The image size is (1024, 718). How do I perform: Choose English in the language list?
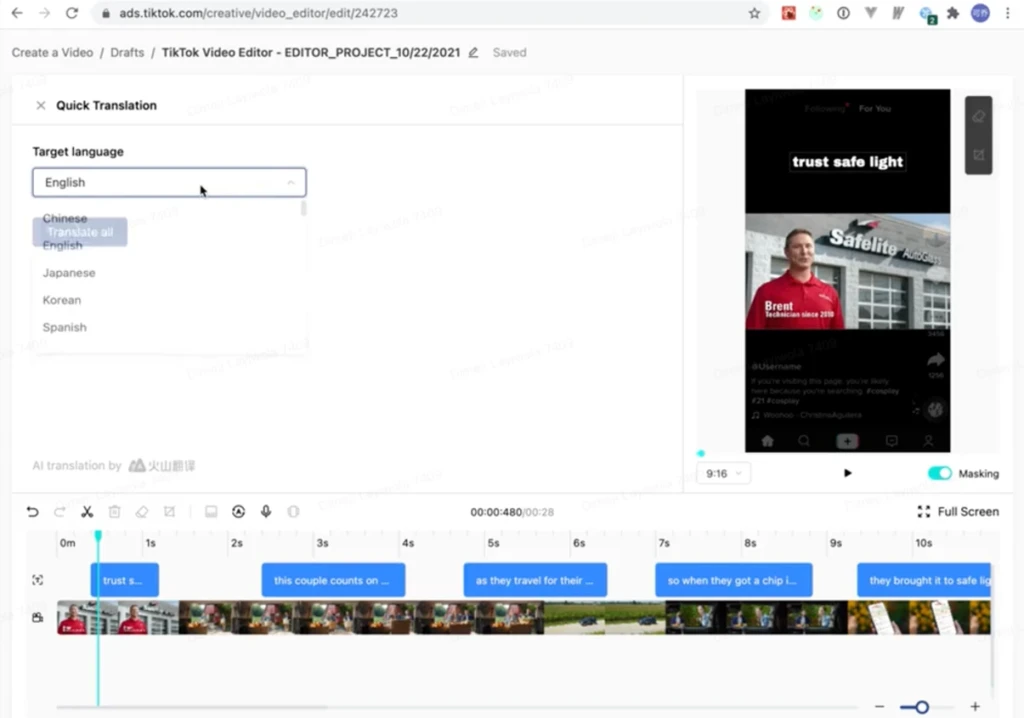(x=63, y=246)
